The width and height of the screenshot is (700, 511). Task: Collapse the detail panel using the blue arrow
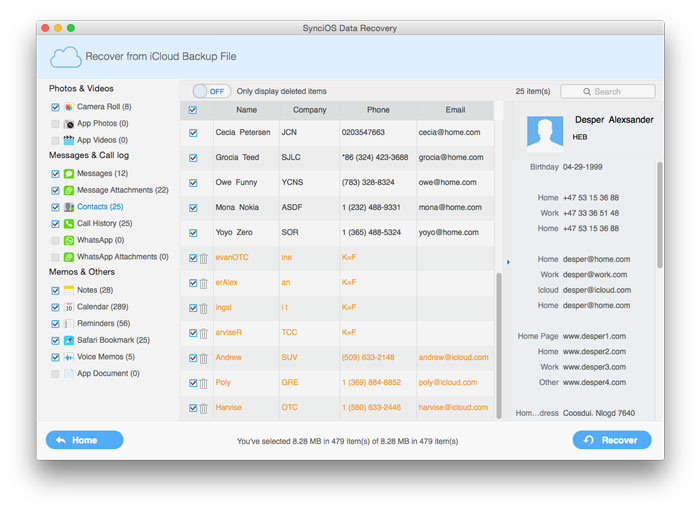point(508,262)
